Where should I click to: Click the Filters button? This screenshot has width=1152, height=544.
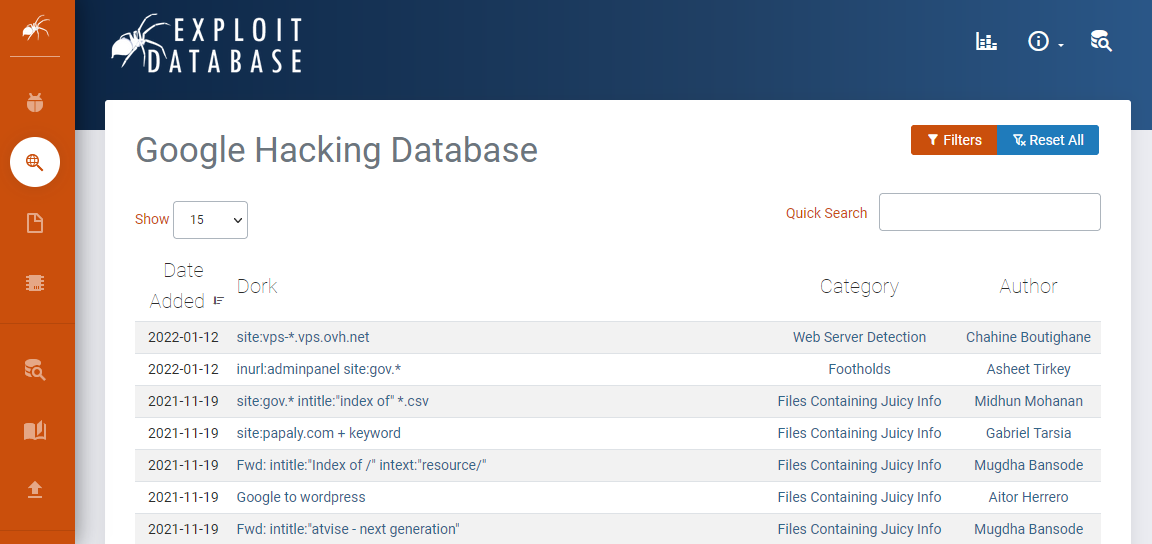[x=954, y=140]
